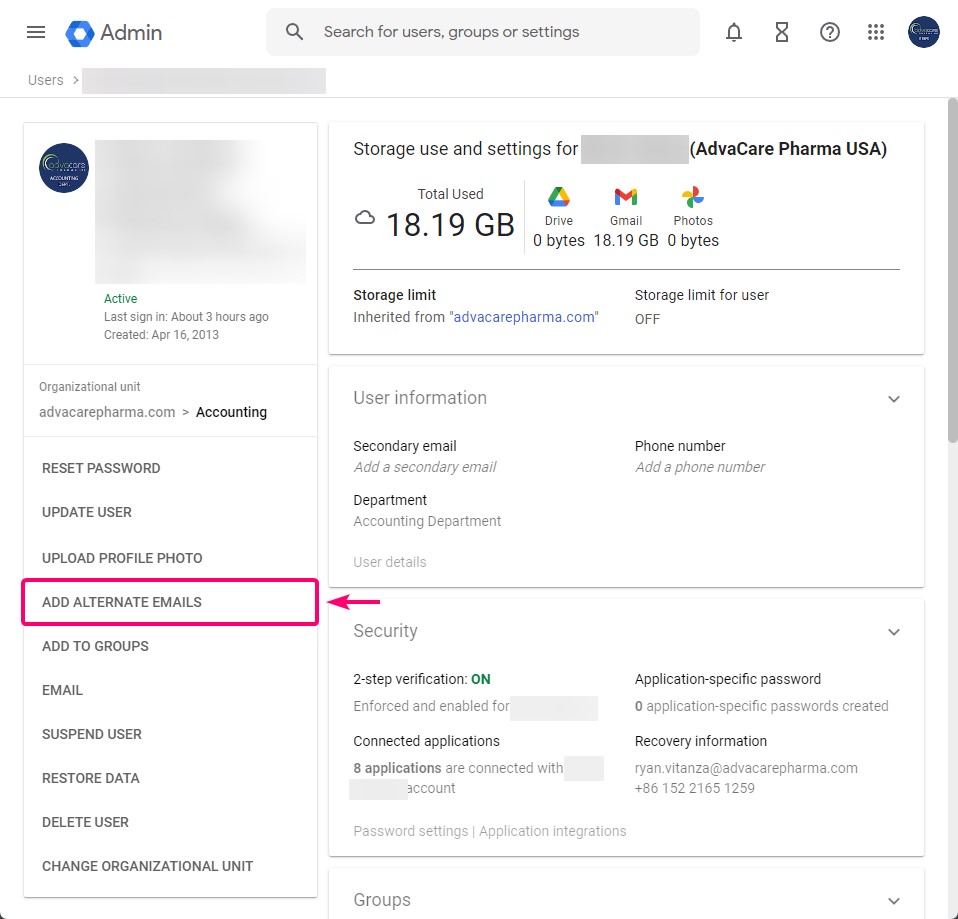Screen dimensions: 958x919
Task: Select DELETE USER action
Action: pyautogui.click(x=85, y=822)
